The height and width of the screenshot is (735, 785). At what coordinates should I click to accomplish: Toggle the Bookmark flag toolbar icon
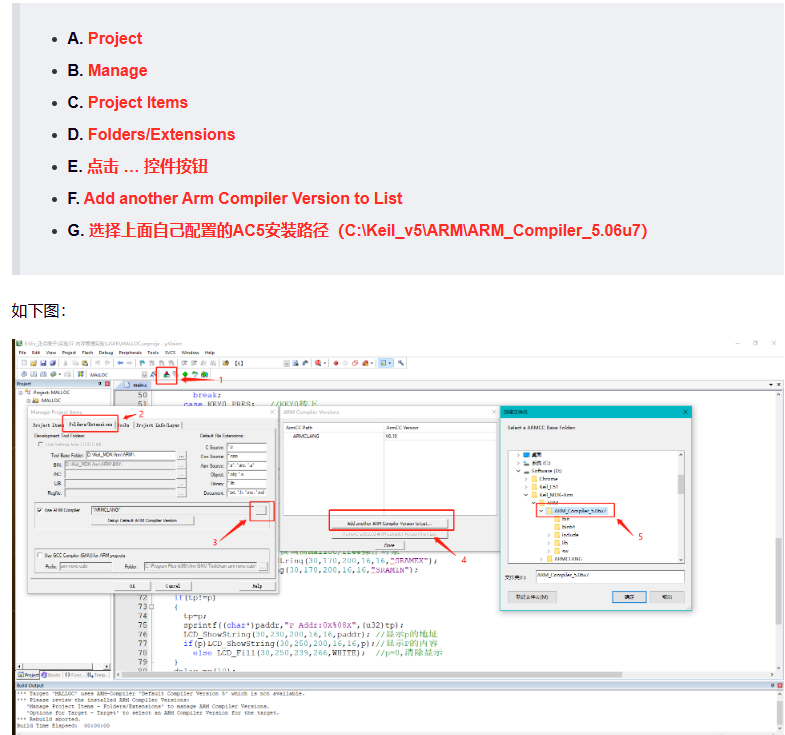[142, 363]
